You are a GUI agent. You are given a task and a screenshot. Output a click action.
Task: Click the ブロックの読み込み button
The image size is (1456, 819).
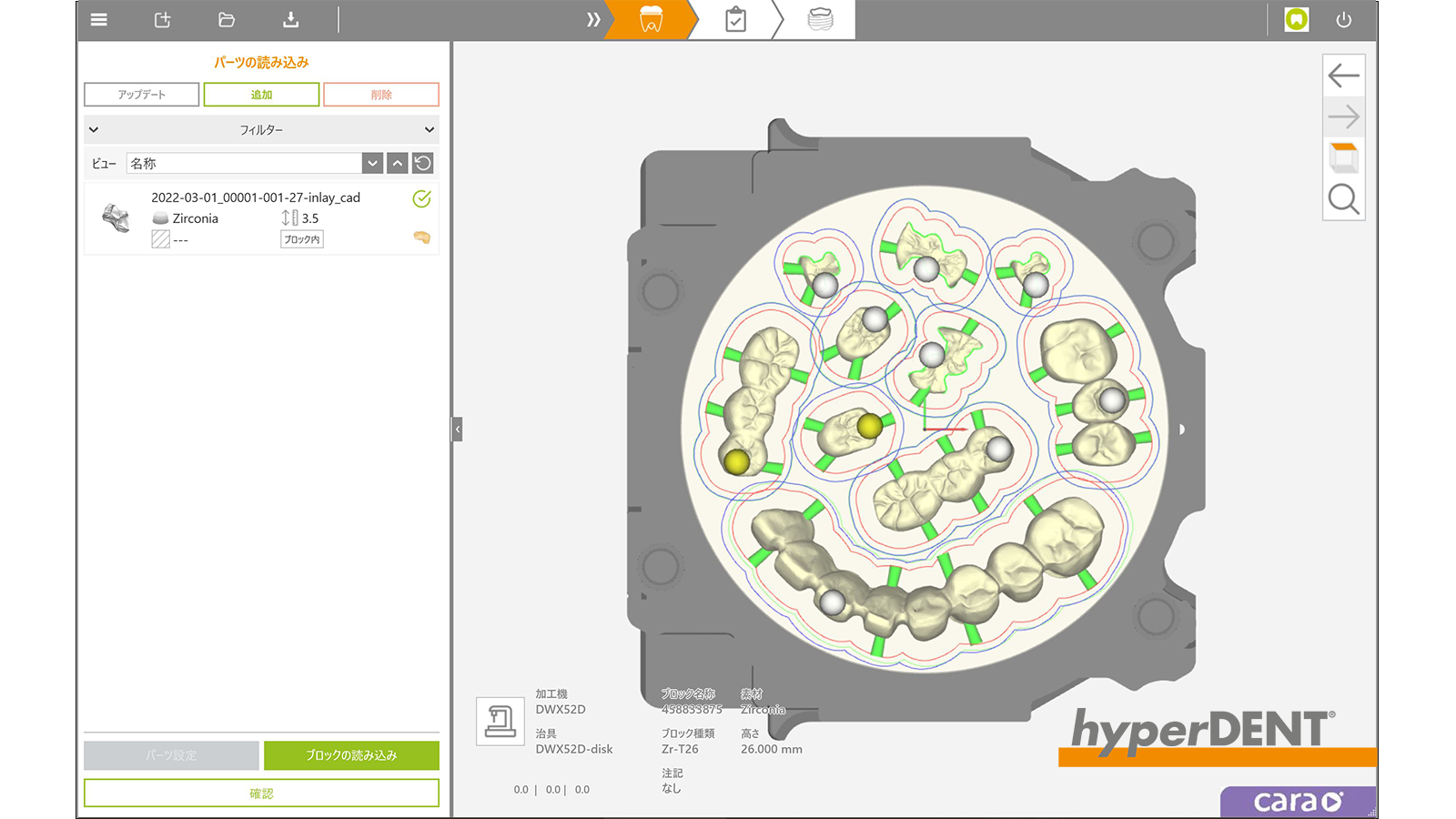coord(351,755)
